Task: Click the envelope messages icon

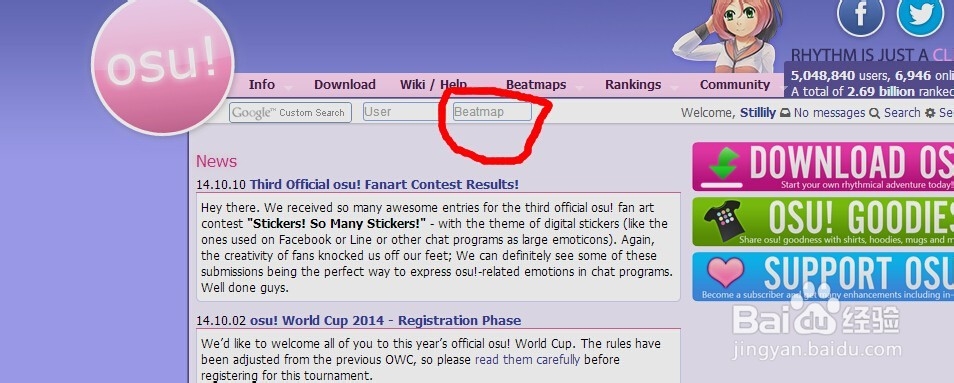Action: (x=785, y=113)
